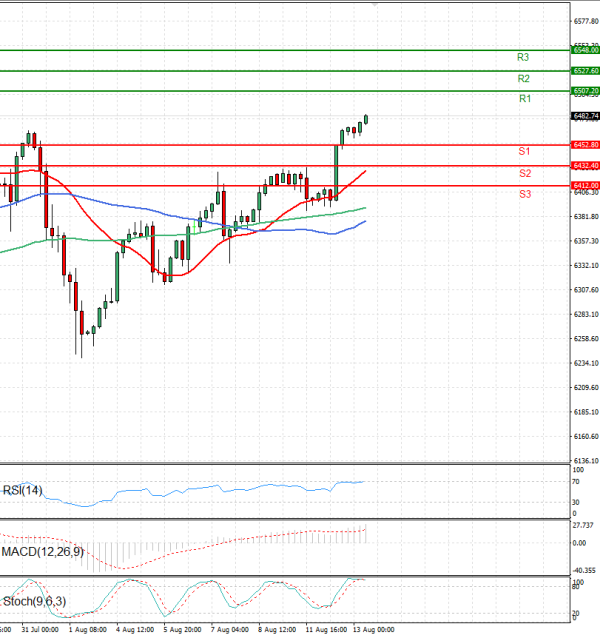Click the 6307.60 price axis value
The width and height of the screenshot is (600, 638).
point(586,290)
